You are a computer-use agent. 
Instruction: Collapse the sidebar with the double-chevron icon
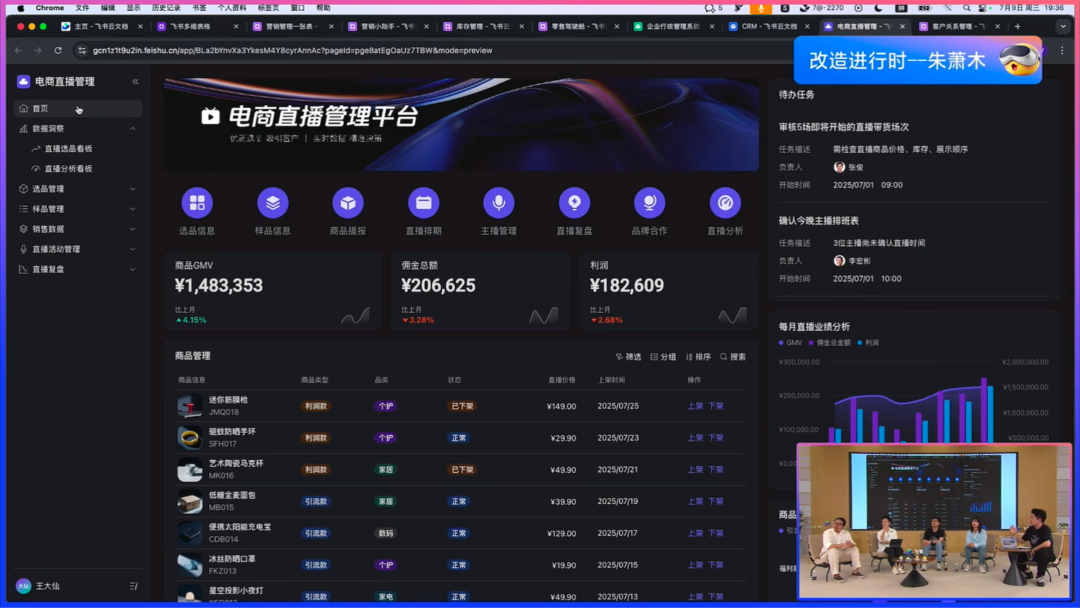click(135, 81)
